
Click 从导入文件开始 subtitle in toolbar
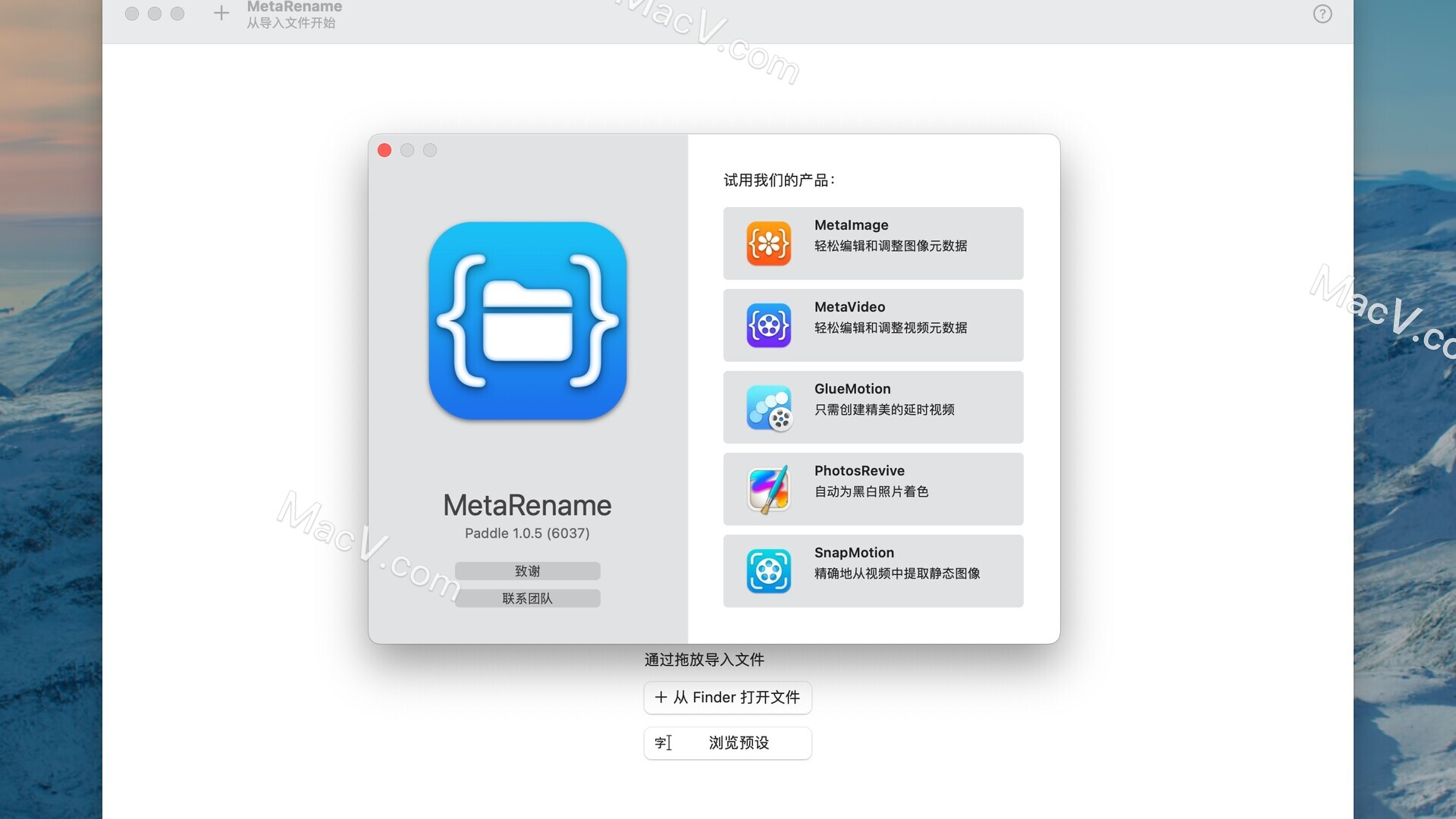point(290,23)
